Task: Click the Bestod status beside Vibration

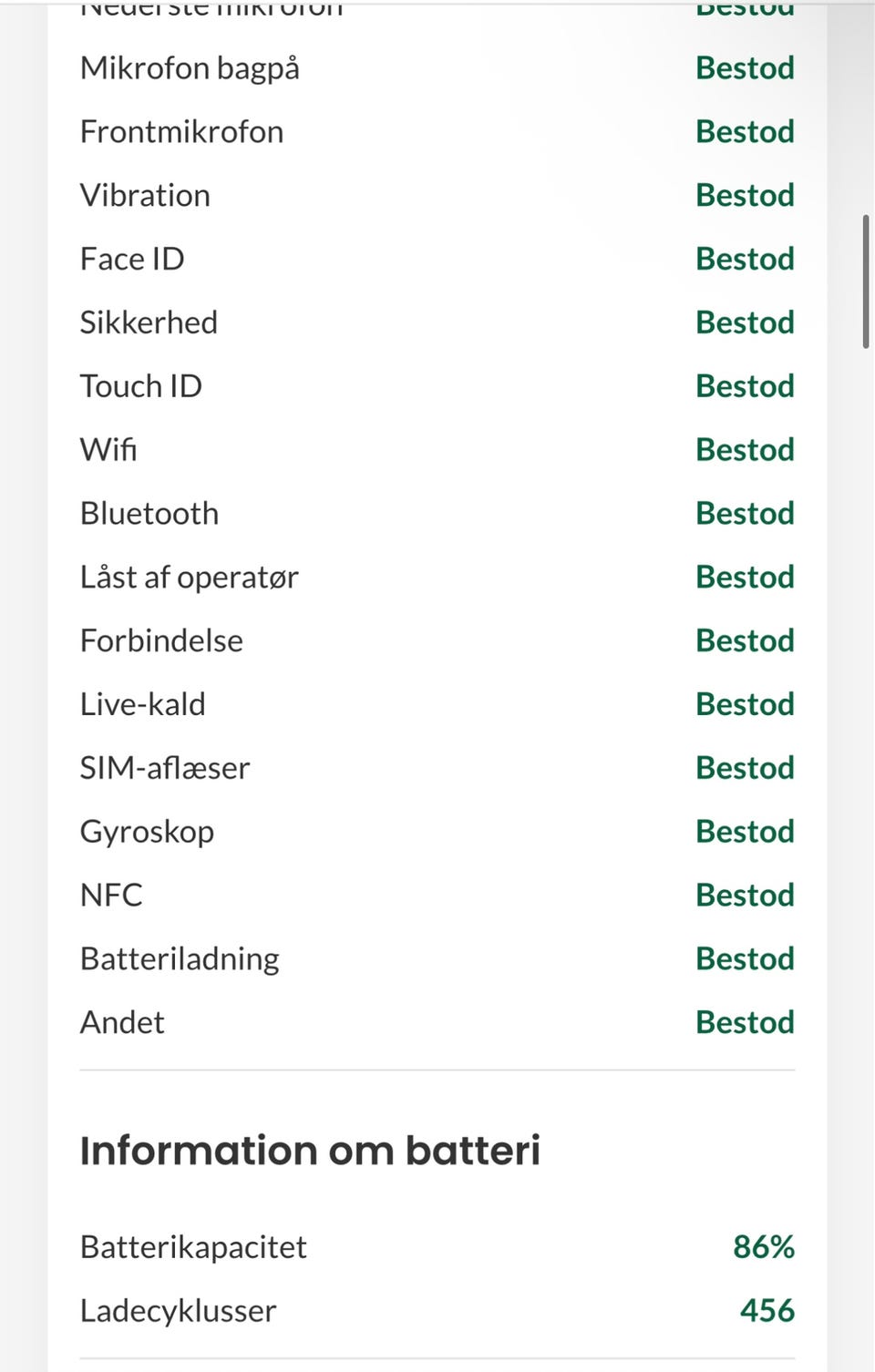Action: (745, 196)
